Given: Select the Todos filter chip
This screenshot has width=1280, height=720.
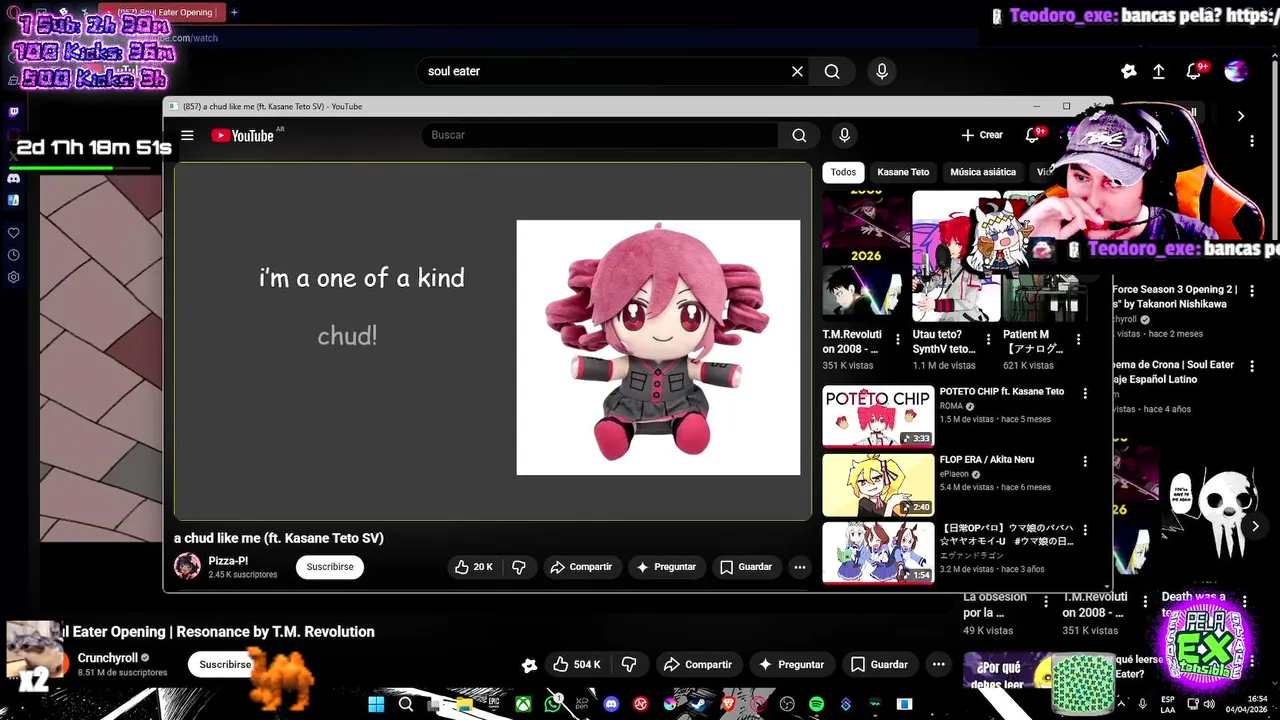Looking at the screenshot, I should (843, 172).
